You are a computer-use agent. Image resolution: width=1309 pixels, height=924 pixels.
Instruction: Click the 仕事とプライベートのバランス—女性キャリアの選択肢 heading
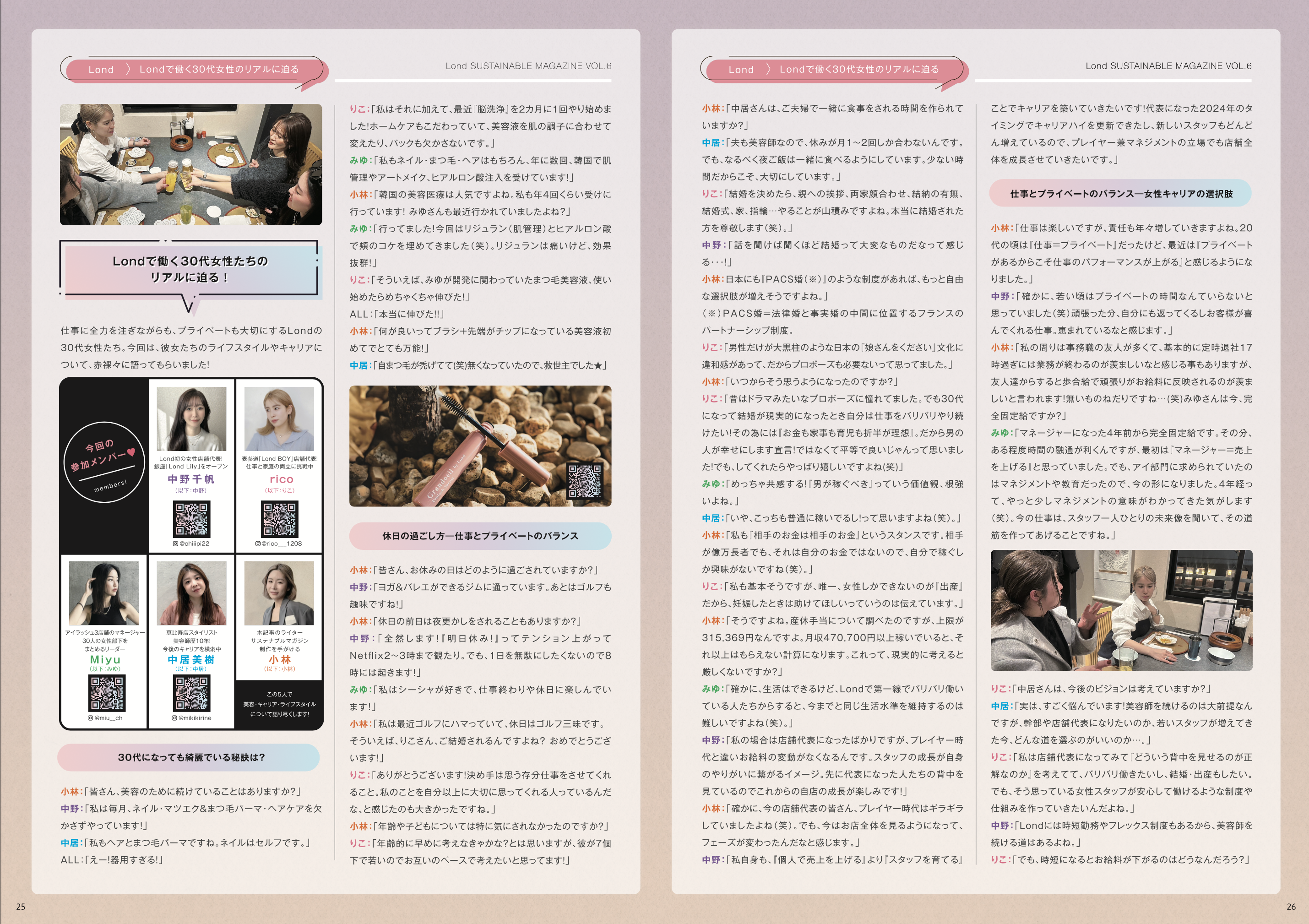tap(1121, 194)
